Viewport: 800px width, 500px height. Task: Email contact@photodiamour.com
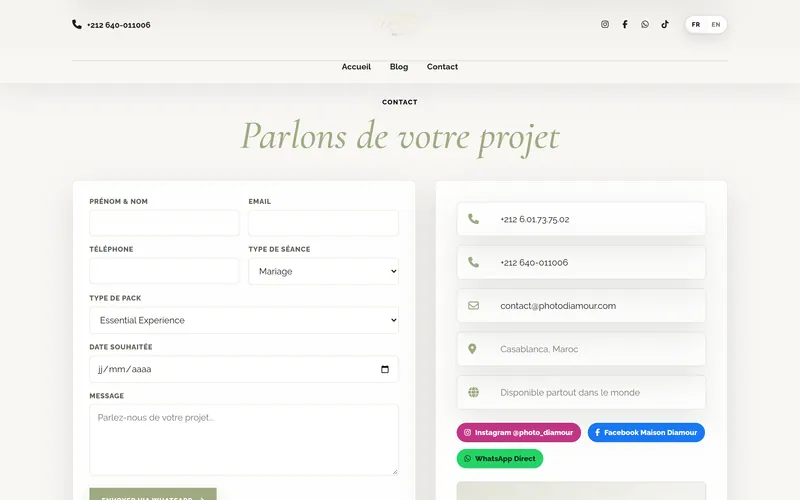[558, 306]
